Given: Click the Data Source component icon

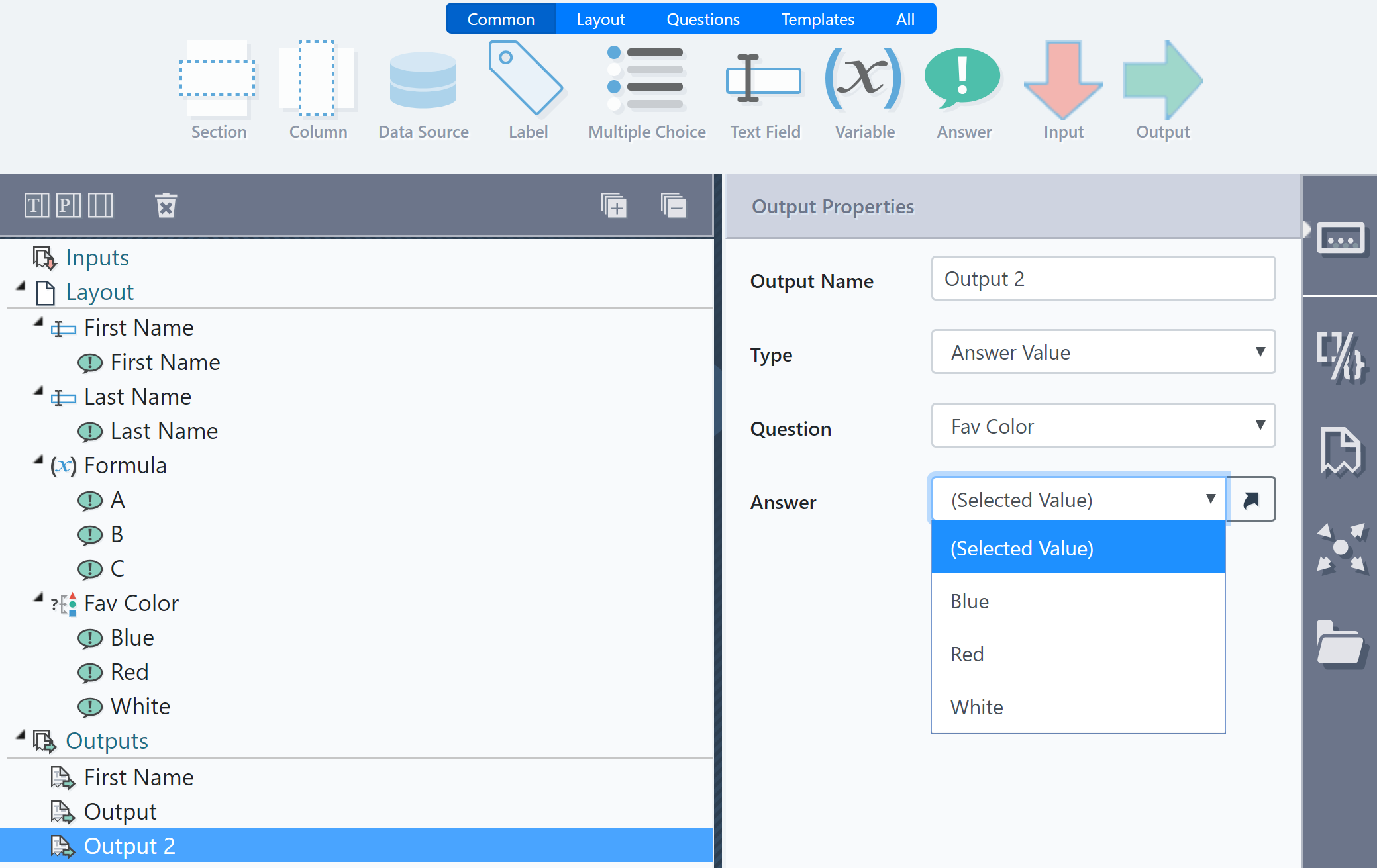Looking at the screenshot, I should click(x=423, y=81).
